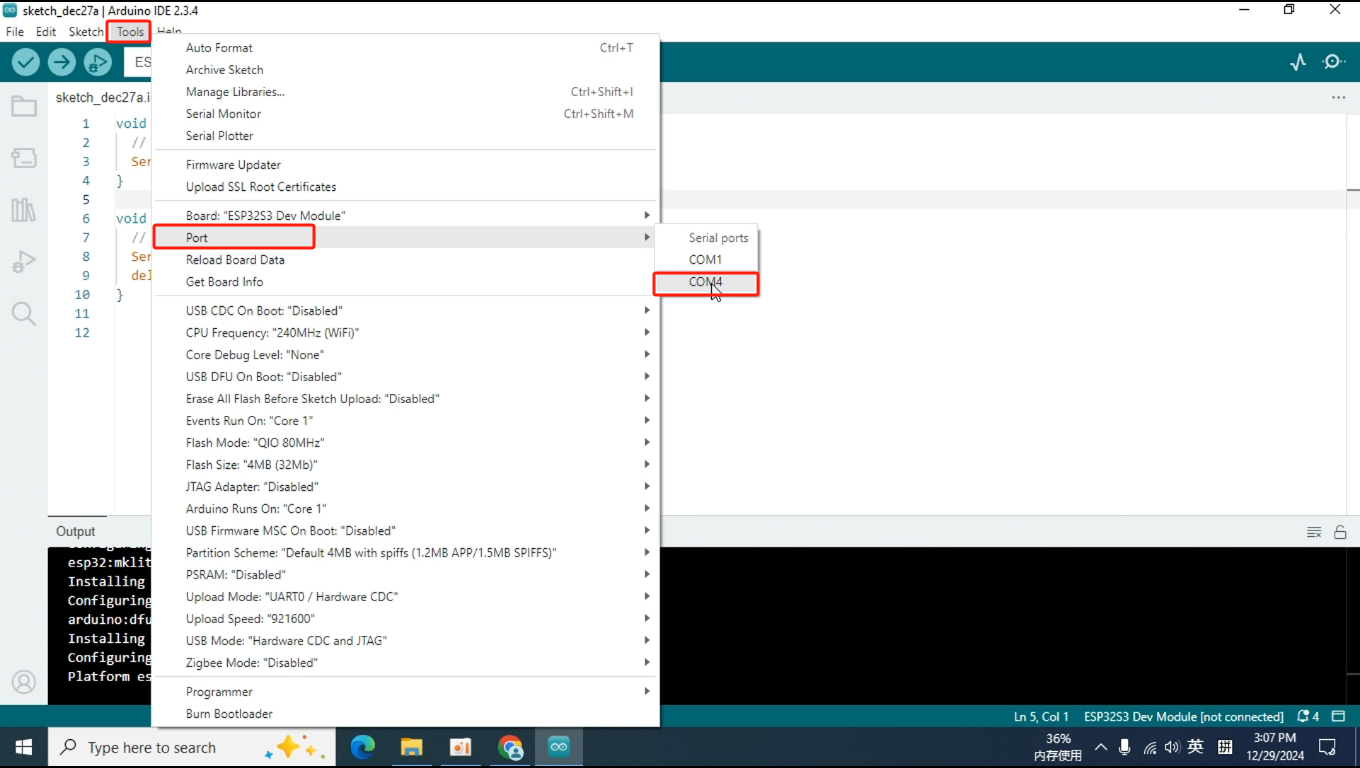Click the notifications bell showing 4

pyautogui.click(x=1308, y=716)
